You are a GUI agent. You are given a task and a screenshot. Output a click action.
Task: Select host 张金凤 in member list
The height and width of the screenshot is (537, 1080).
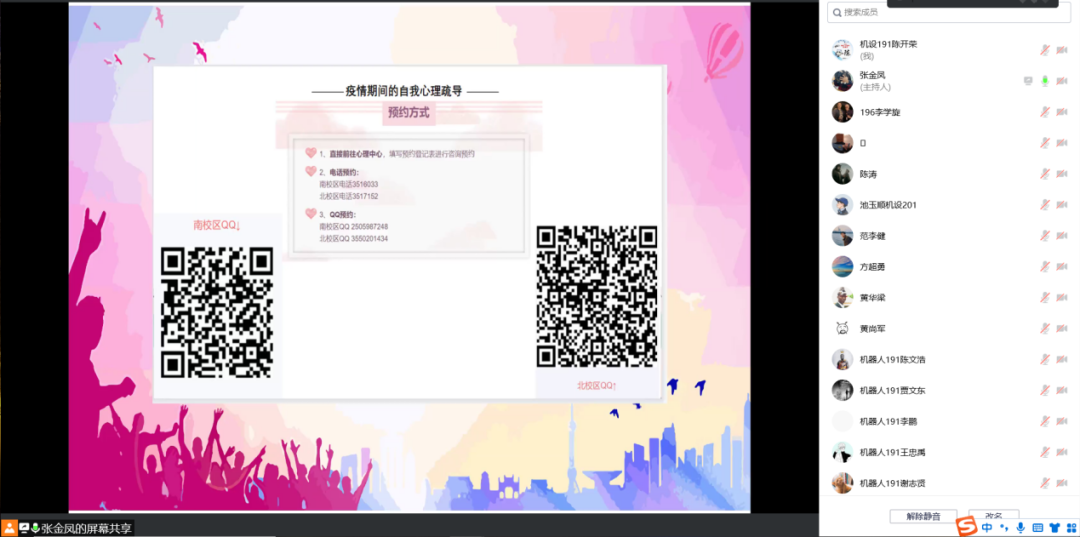pyautogui.click(x=948, y=81)
